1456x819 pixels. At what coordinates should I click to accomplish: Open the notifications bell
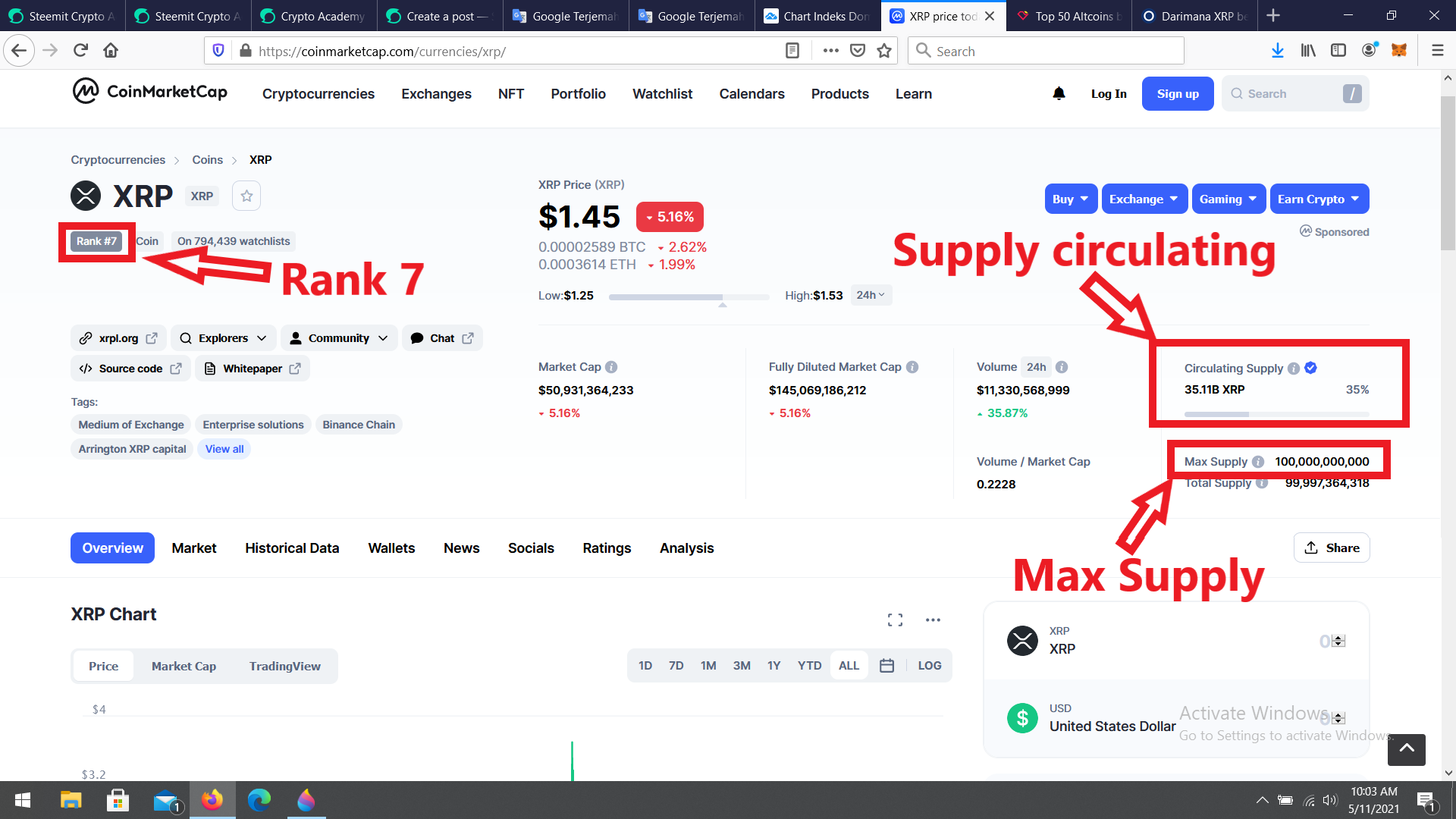1059,93
